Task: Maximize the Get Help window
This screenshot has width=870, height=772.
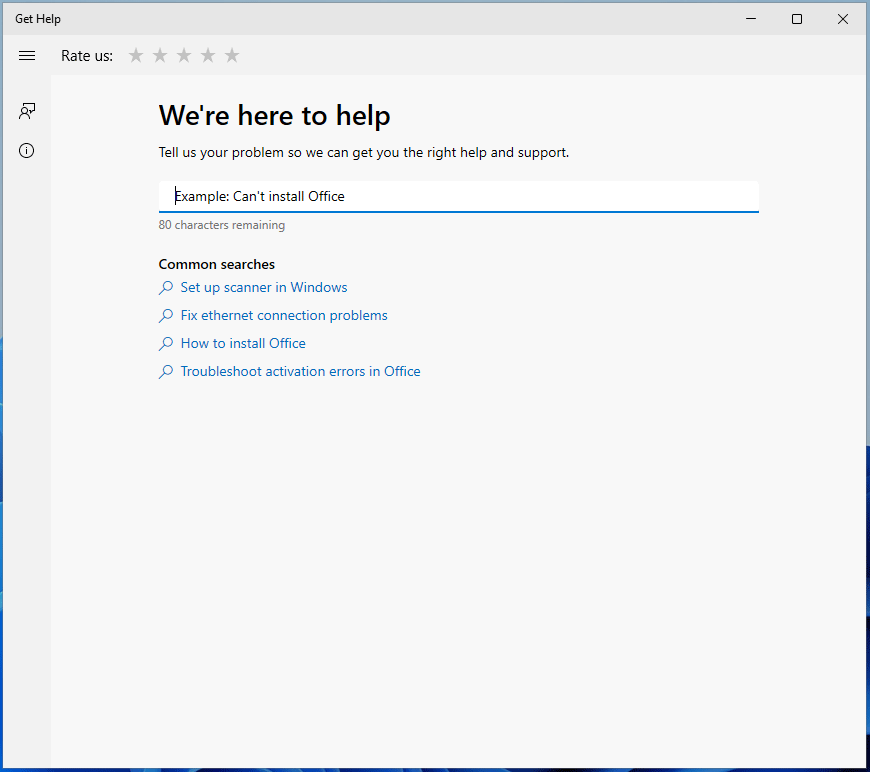Action: tap(797, 19)
